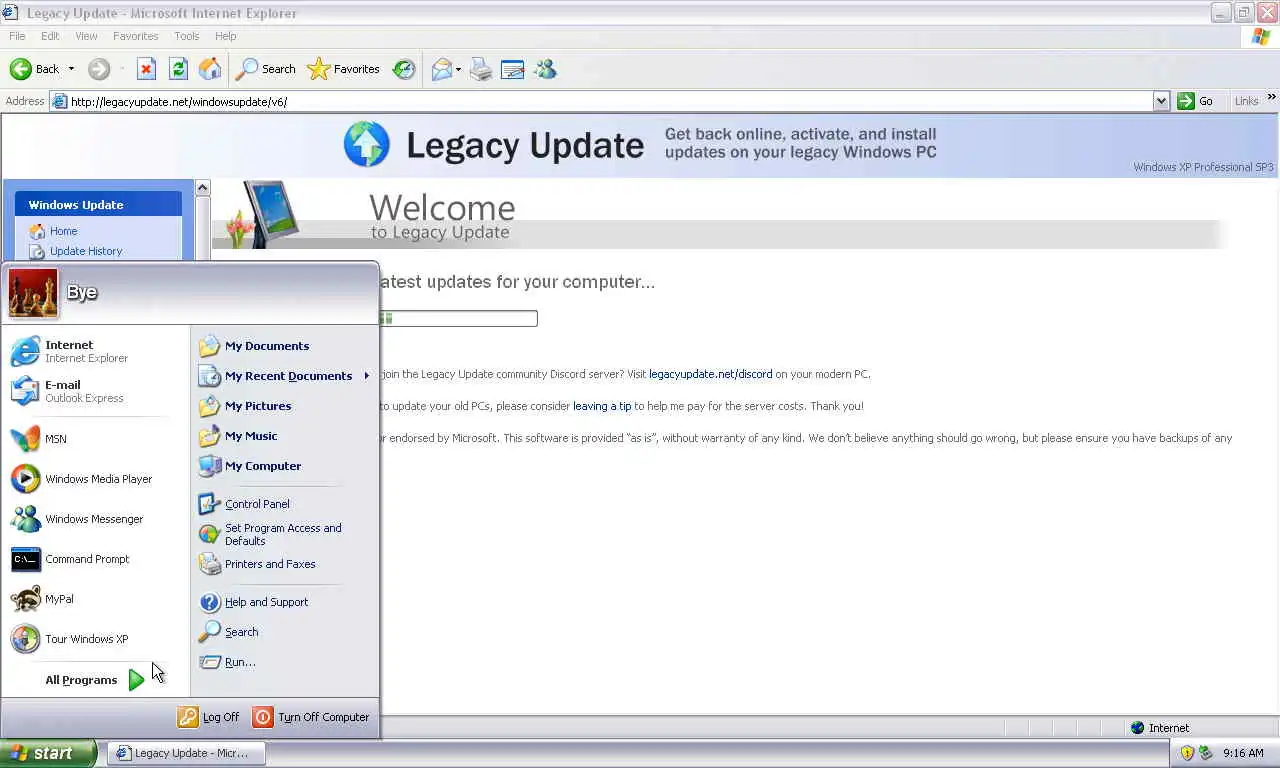This screenshot has width=1280, height=768.
Task: Click the IE Back arrow button
Action: [x=34, y=69]
